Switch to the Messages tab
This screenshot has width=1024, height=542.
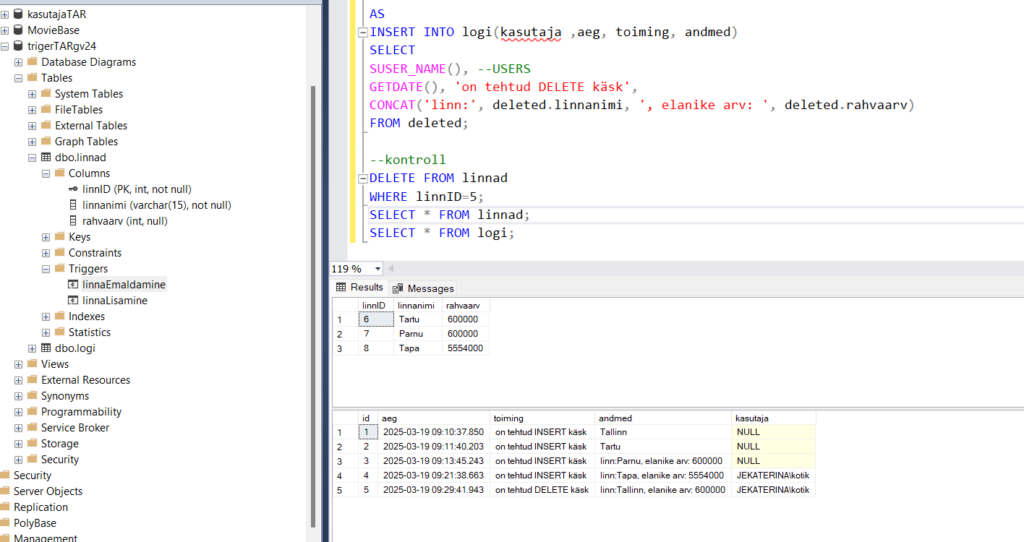[x=423, y=288]
